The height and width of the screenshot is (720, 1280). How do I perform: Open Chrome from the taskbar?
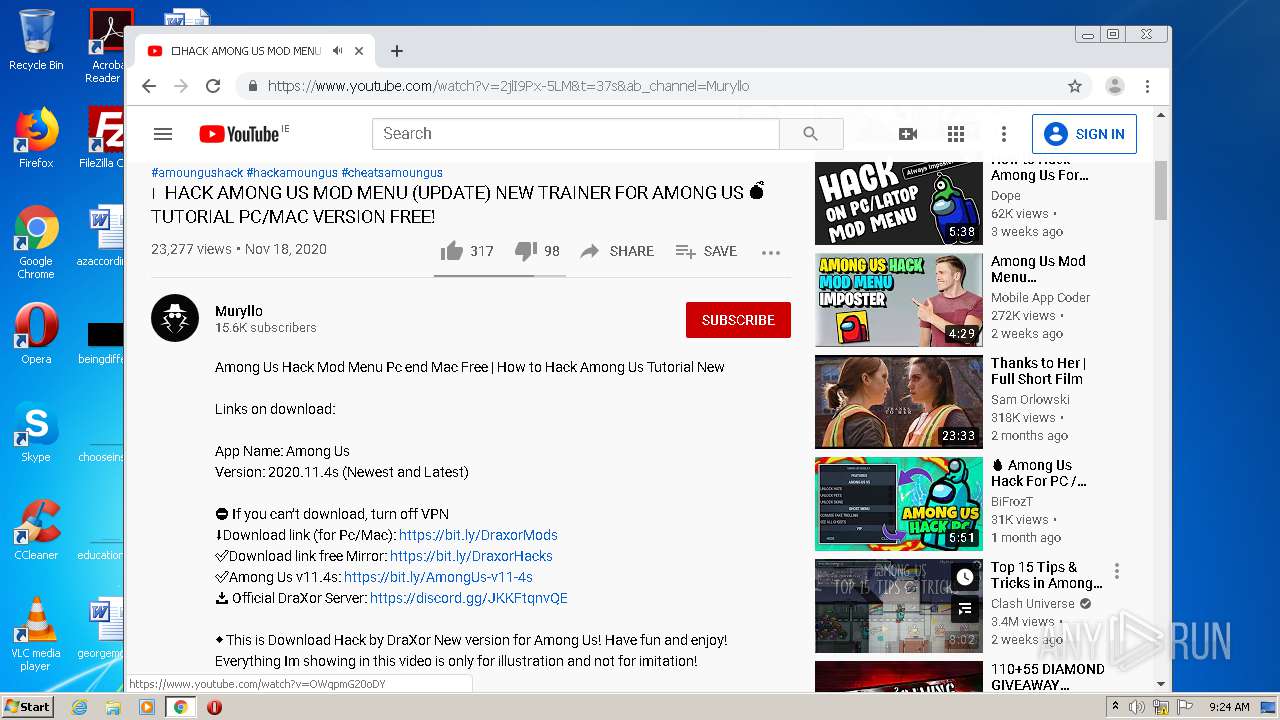(180, 707)
